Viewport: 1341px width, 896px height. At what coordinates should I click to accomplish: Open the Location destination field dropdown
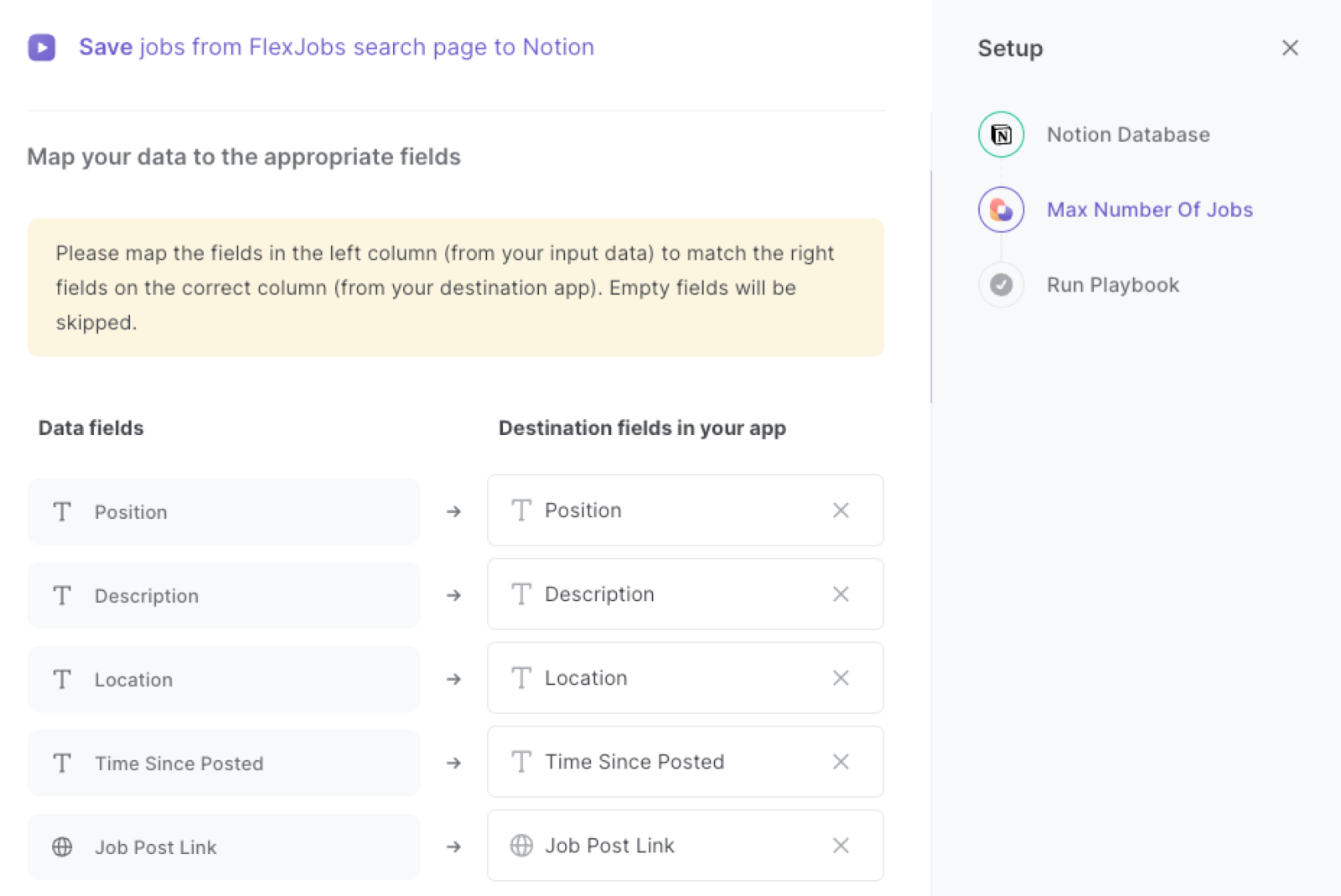click(685, 678)
